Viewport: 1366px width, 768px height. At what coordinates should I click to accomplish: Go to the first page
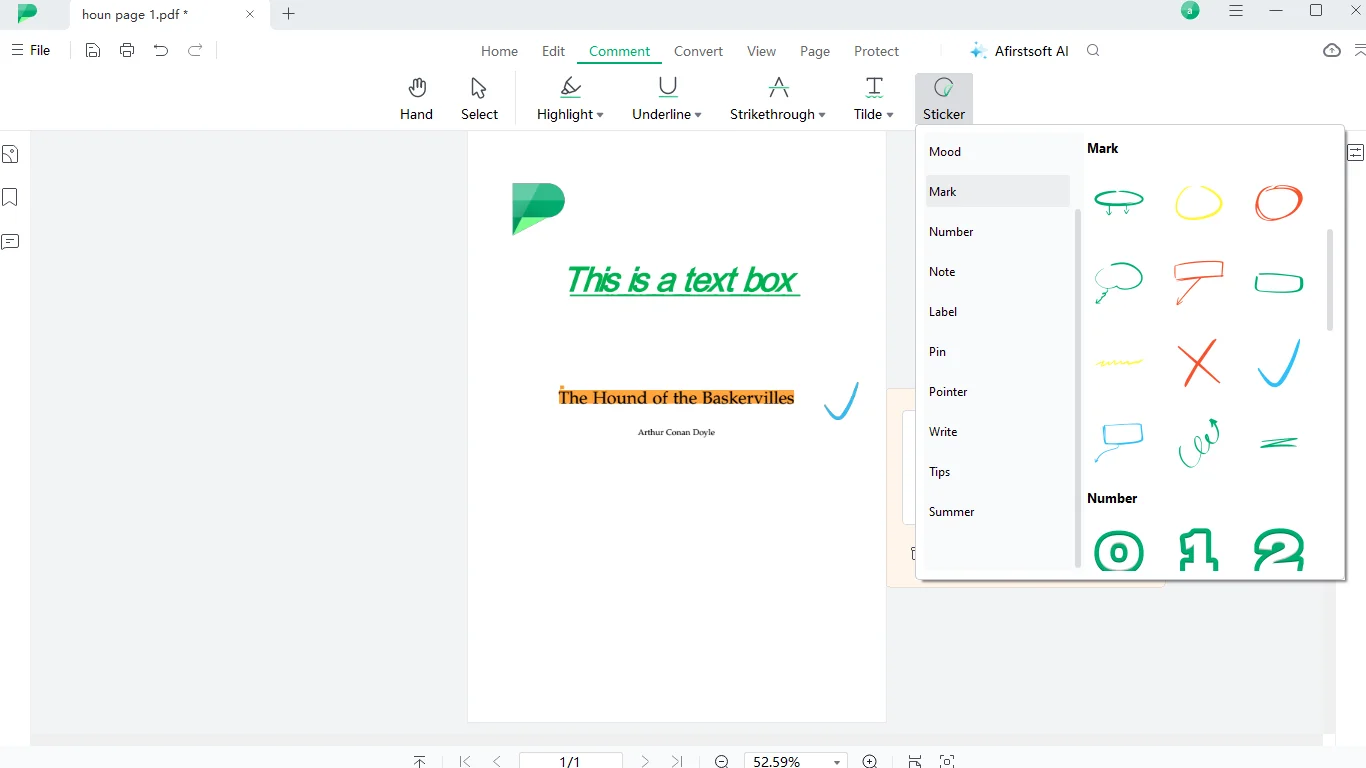465,762
